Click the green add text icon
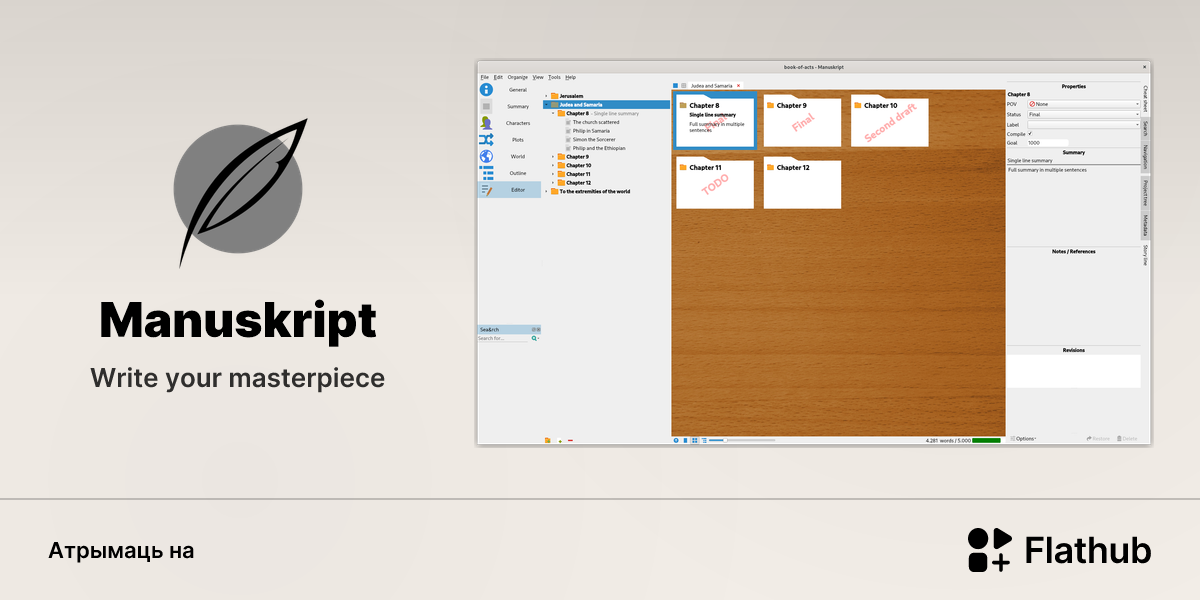The height and width of the screenshot is (600, 1200). pyautogui.click(x=560, y=440)
